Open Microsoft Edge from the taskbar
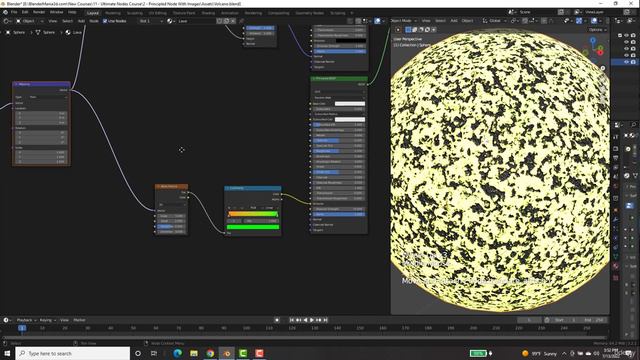 click(x=178, y=353)
